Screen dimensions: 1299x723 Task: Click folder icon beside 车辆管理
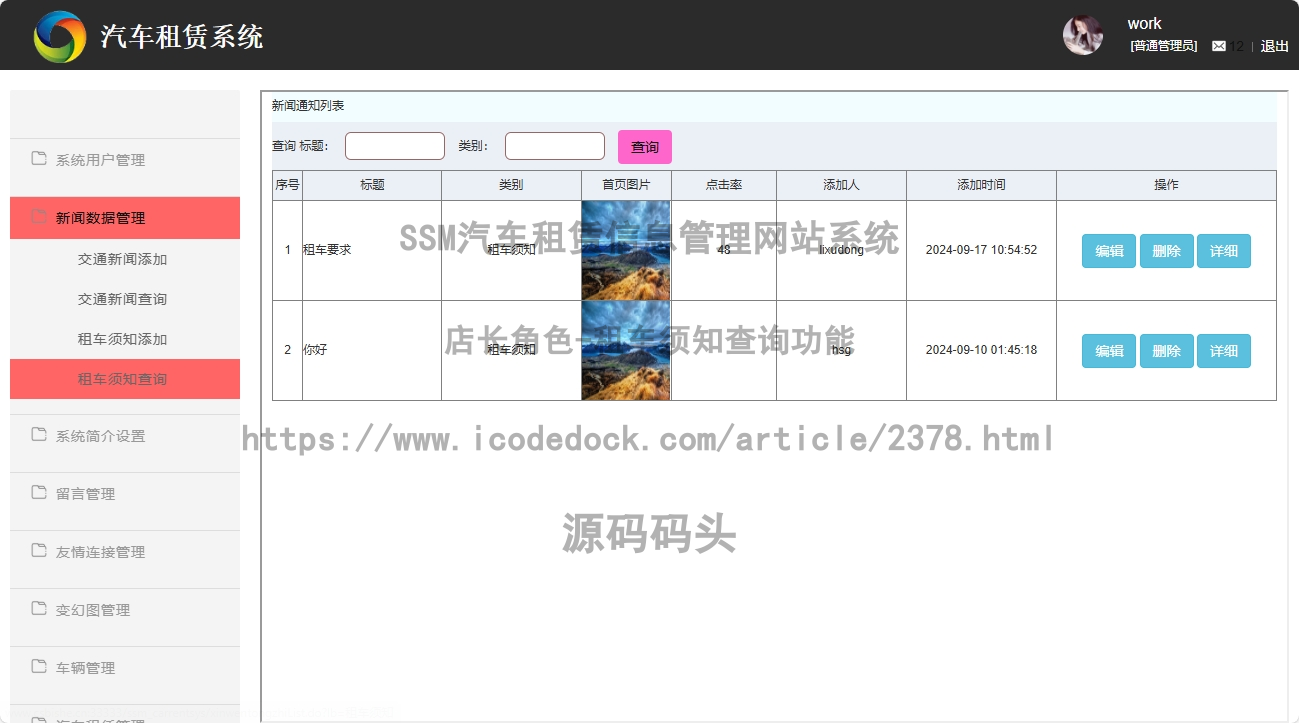pyautogui.click(x=39, y=666)
